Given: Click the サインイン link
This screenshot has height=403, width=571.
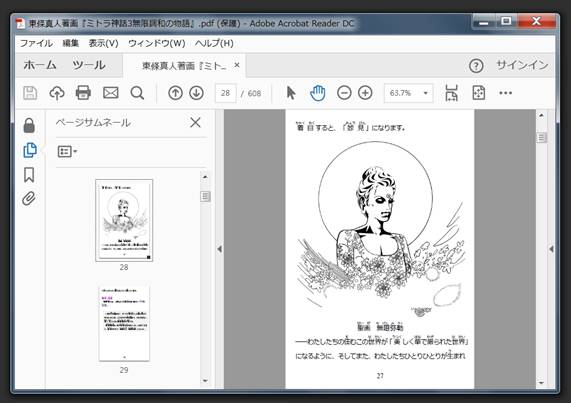Looking at the screenshot, I should 522,65.
